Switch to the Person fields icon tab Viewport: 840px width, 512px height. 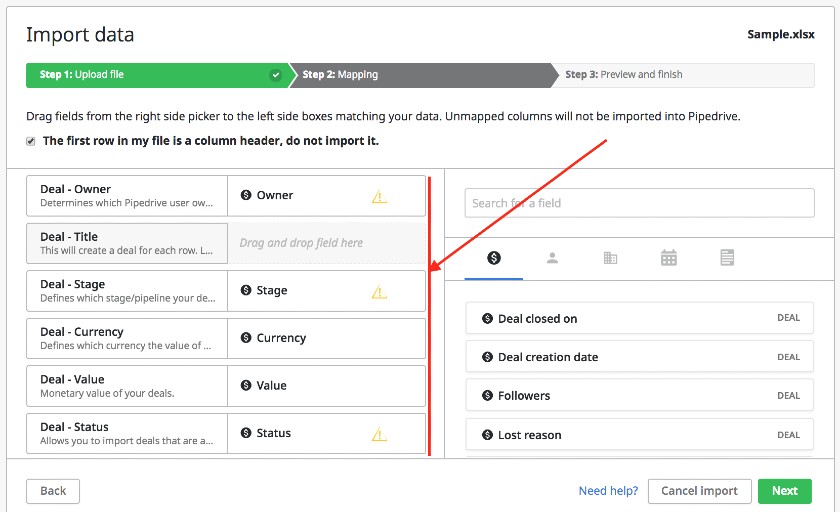[552, 258]
